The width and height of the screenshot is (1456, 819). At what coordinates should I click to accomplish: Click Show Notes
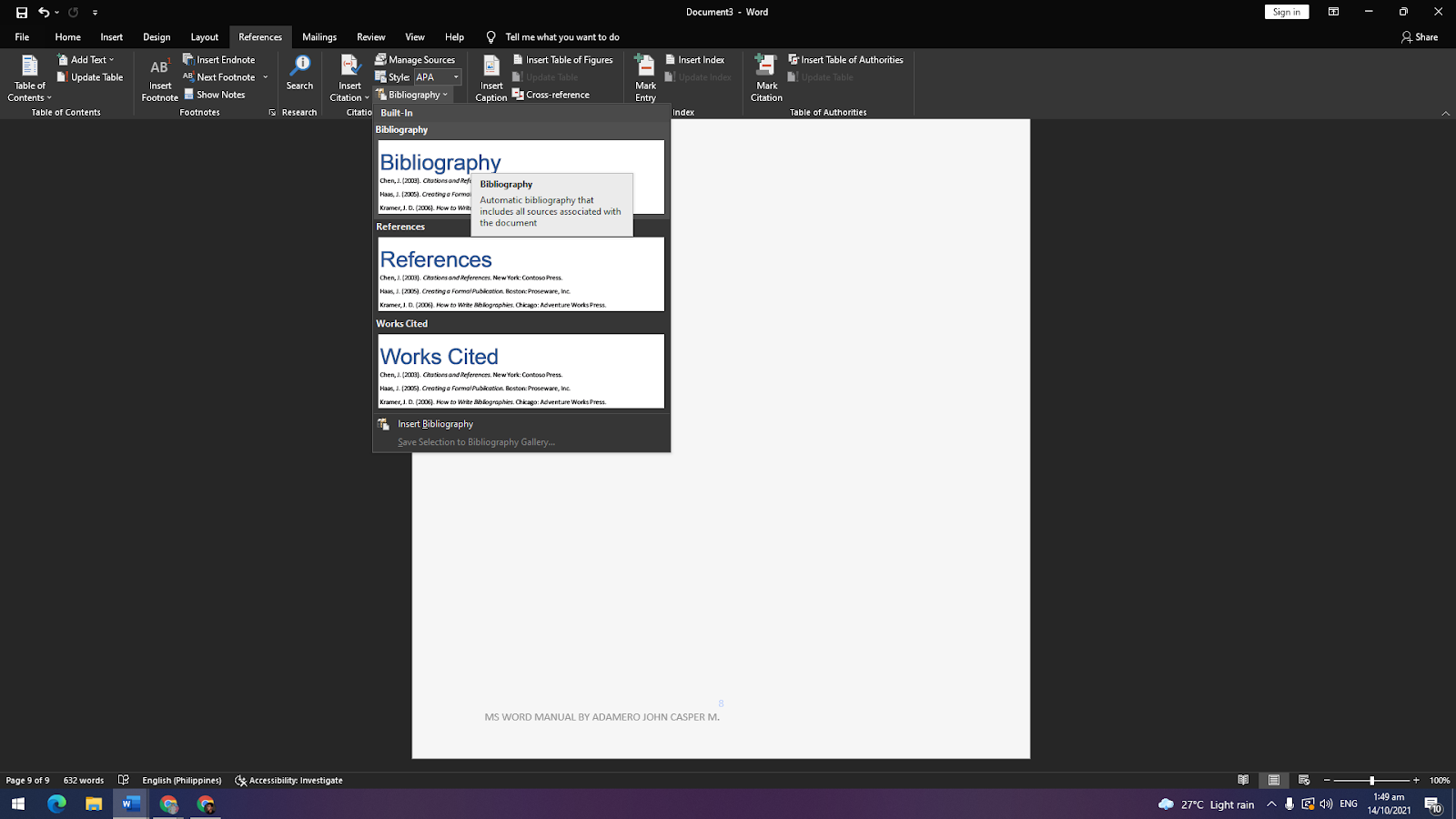pyautogui.click(x=215, y=95)
